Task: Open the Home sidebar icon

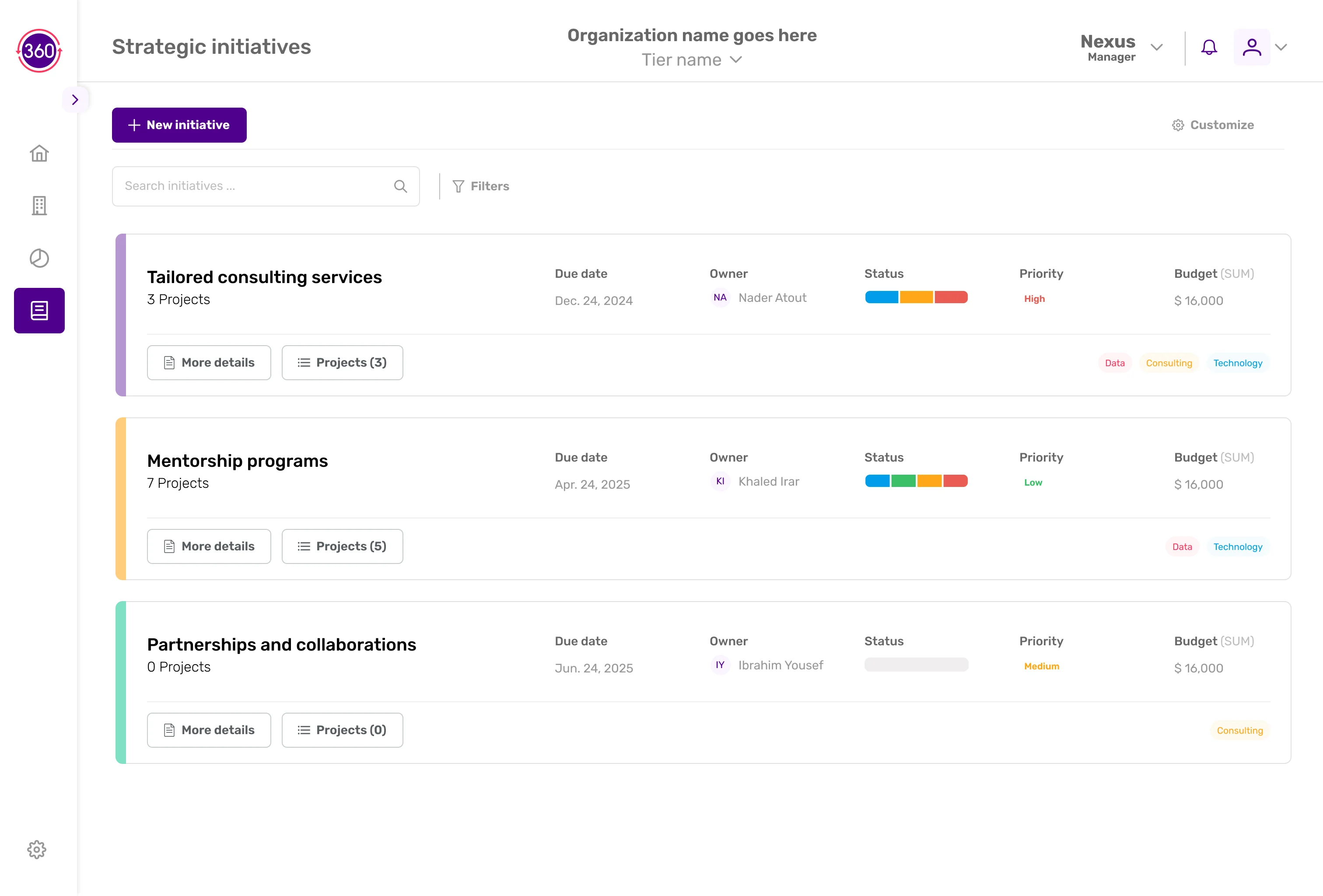Action: 39,153
